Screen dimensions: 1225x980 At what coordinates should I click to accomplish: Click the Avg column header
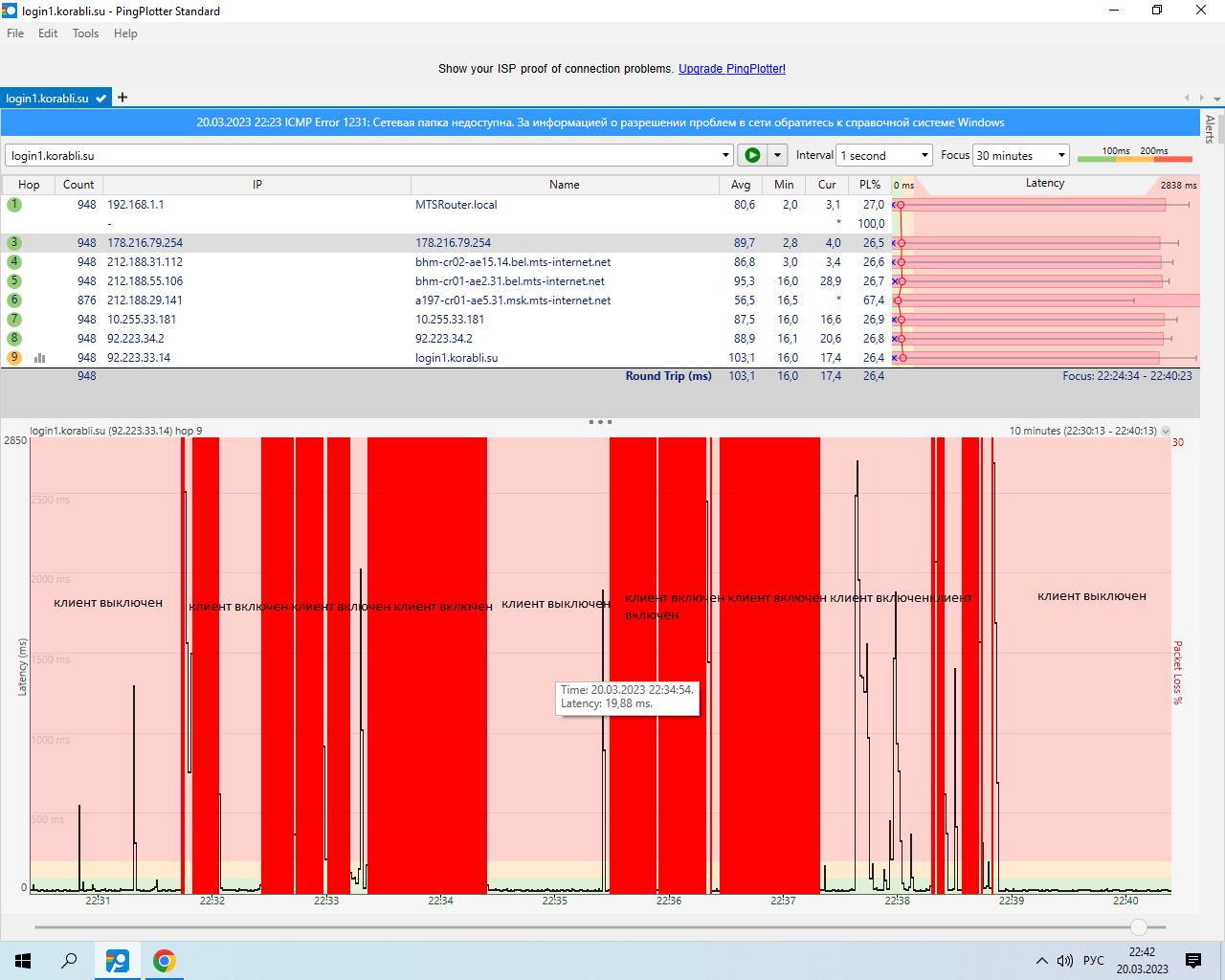pos(741,185)
